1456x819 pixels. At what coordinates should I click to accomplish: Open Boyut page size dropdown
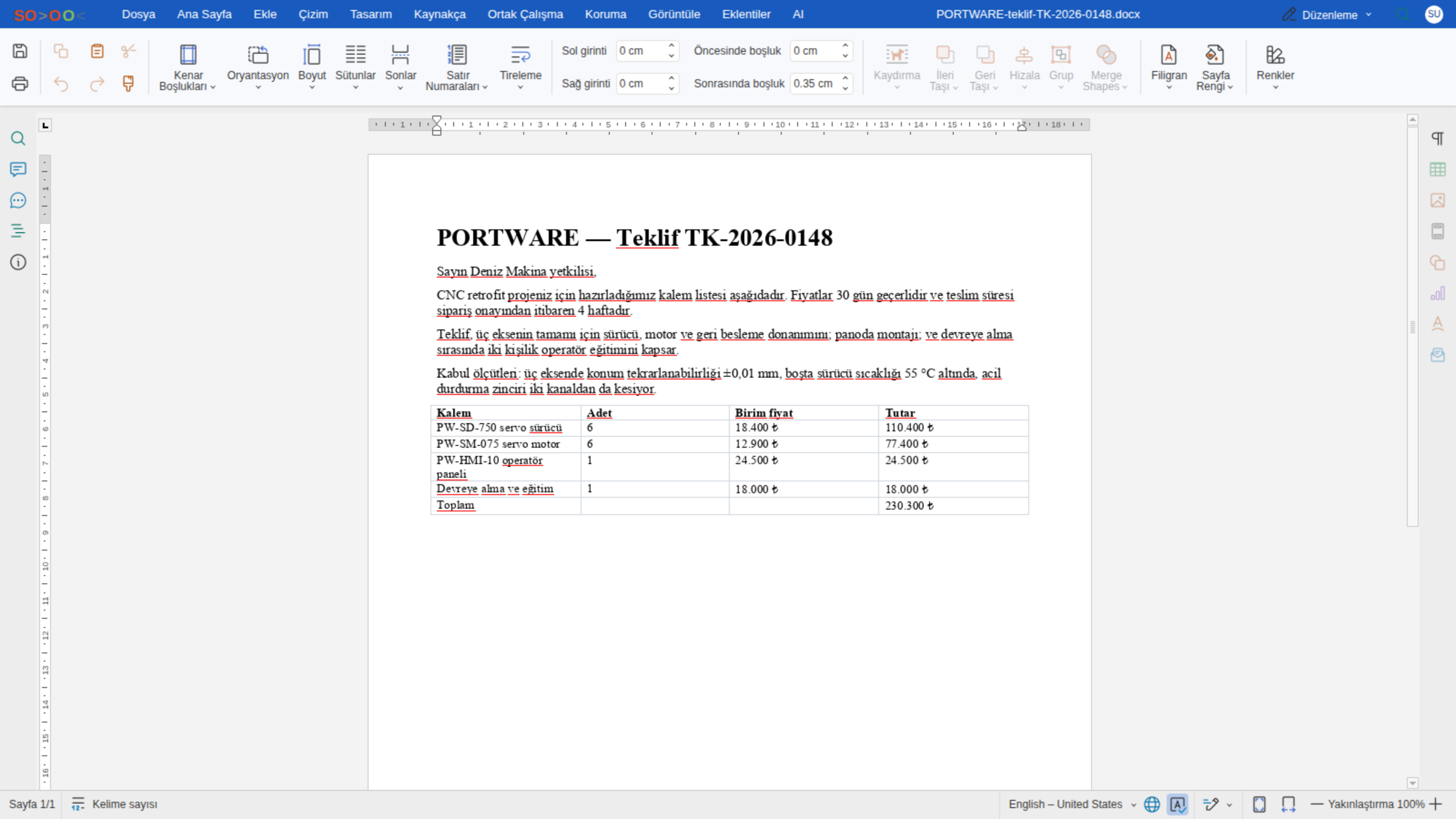(x=312, y=67)
